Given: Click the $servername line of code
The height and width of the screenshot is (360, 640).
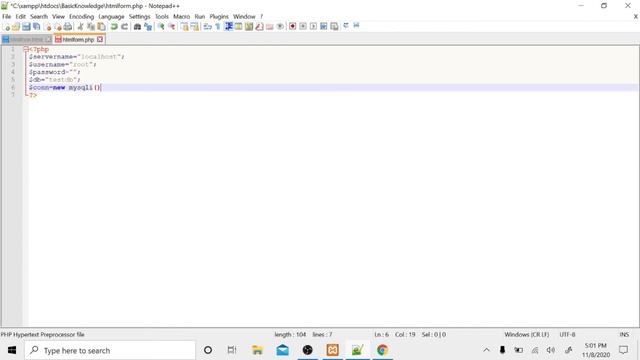Looking at the screenshot, I should tap(76, 57).
